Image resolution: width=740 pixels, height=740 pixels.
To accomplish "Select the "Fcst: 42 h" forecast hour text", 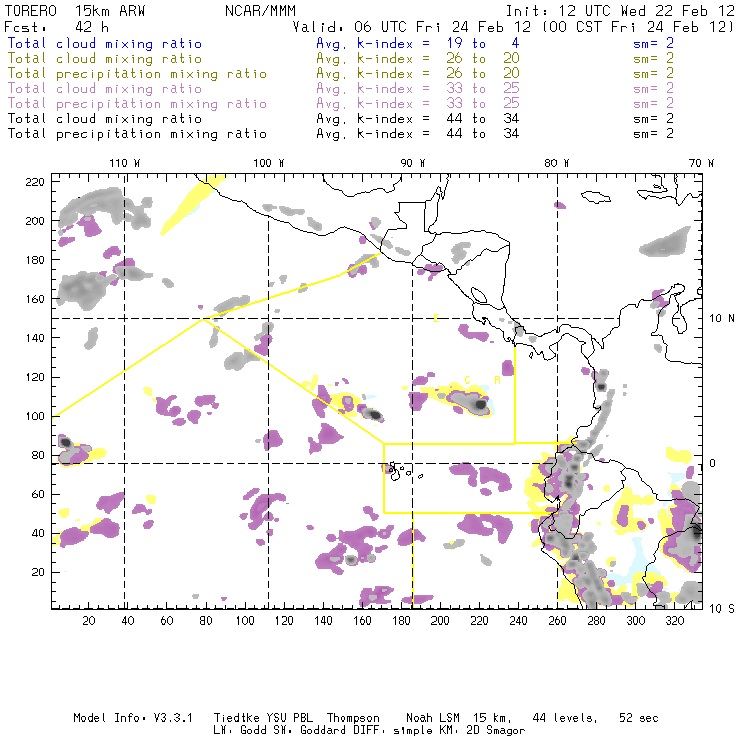I will 56,27.
